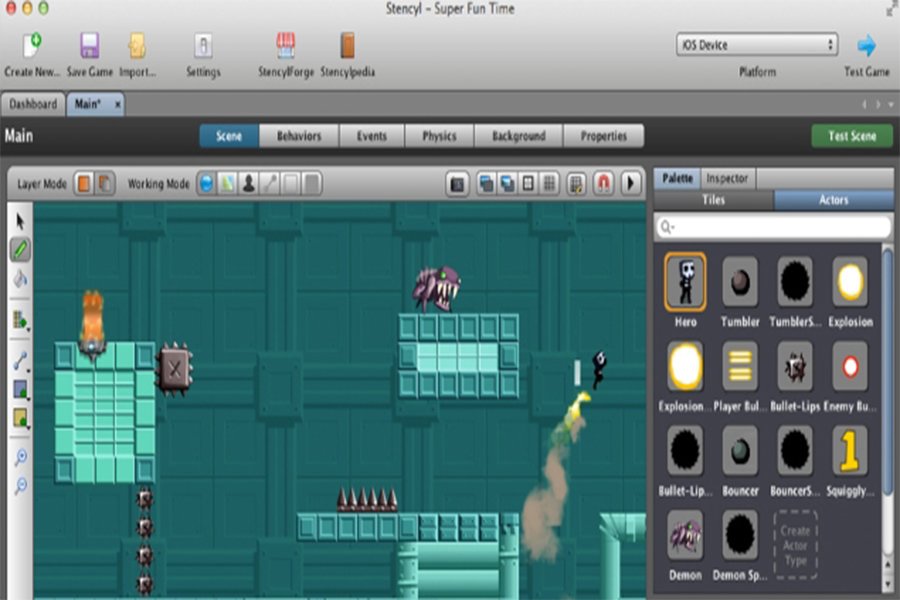Open the blue region tool dropdown
Screen dimensions: 900x600
pos(21,390)
